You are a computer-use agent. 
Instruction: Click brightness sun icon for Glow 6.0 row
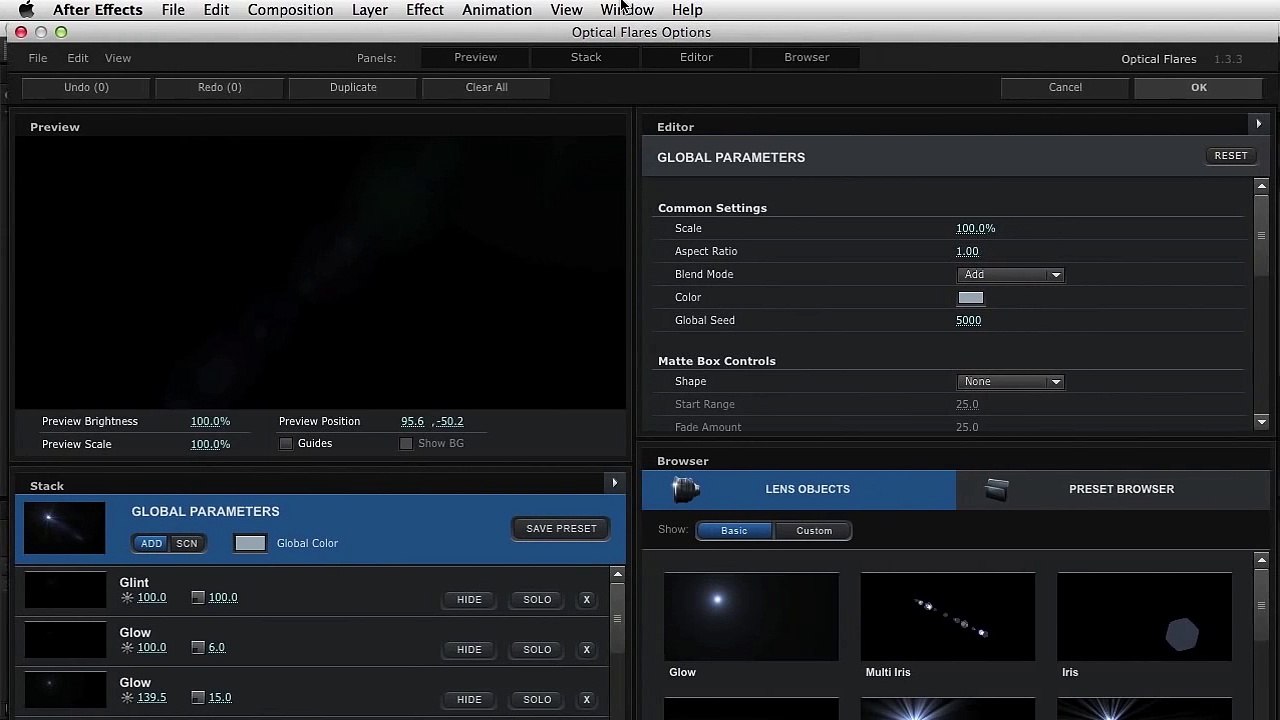click(x=127, y=648)
